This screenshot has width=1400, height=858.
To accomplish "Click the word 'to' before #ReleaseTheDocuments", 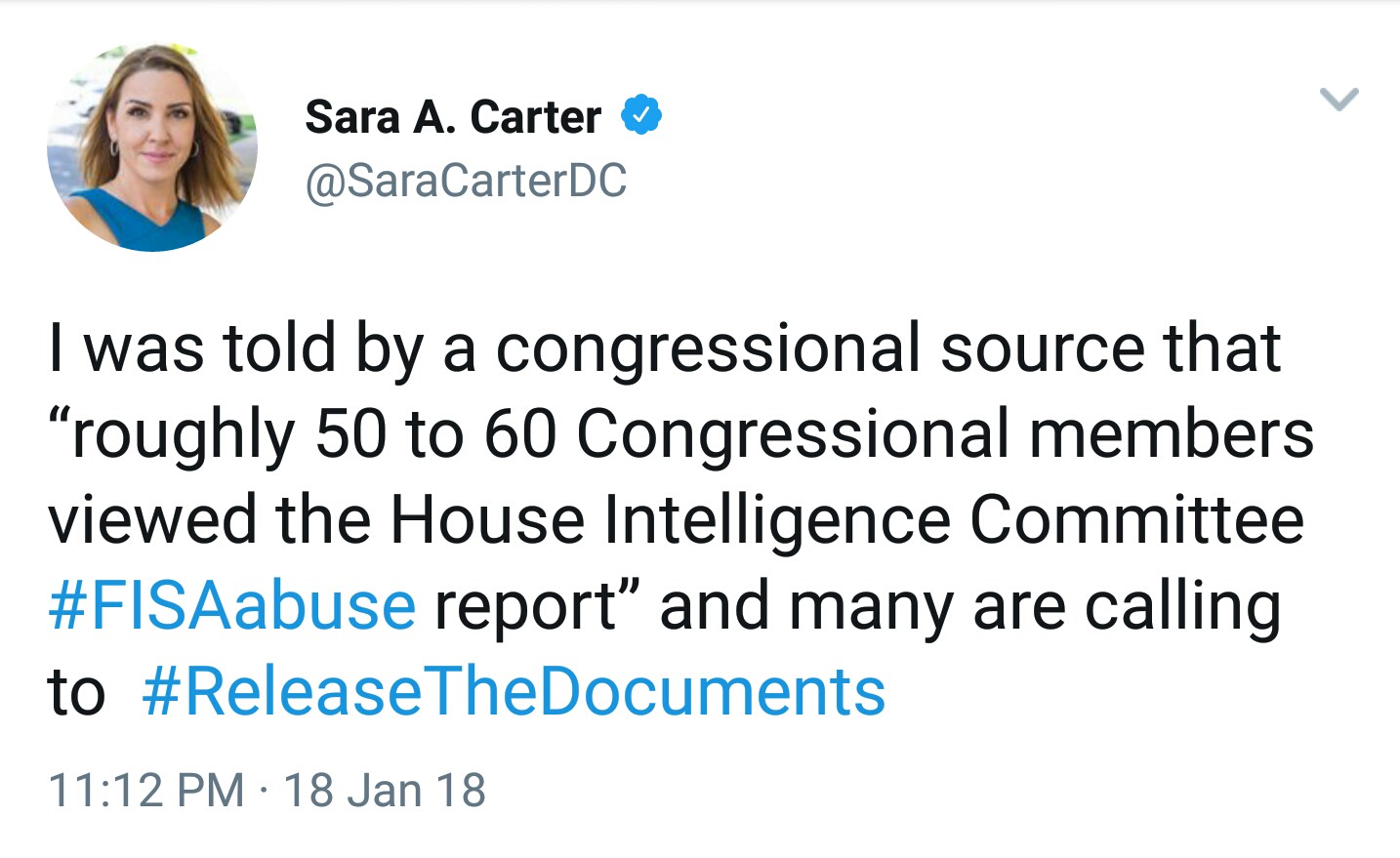I will 76,693.
